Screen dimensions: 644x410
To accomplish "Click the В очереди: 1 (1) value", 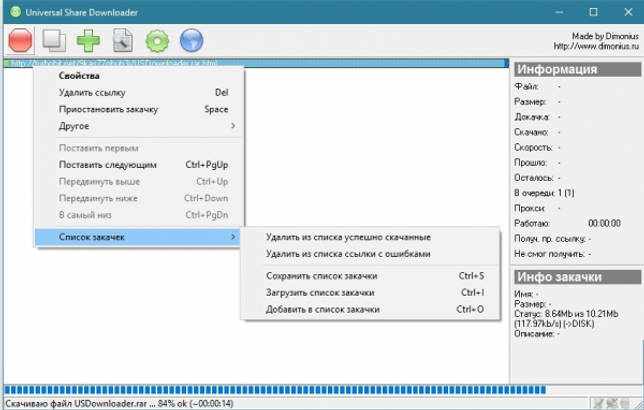I will (544, 193).
